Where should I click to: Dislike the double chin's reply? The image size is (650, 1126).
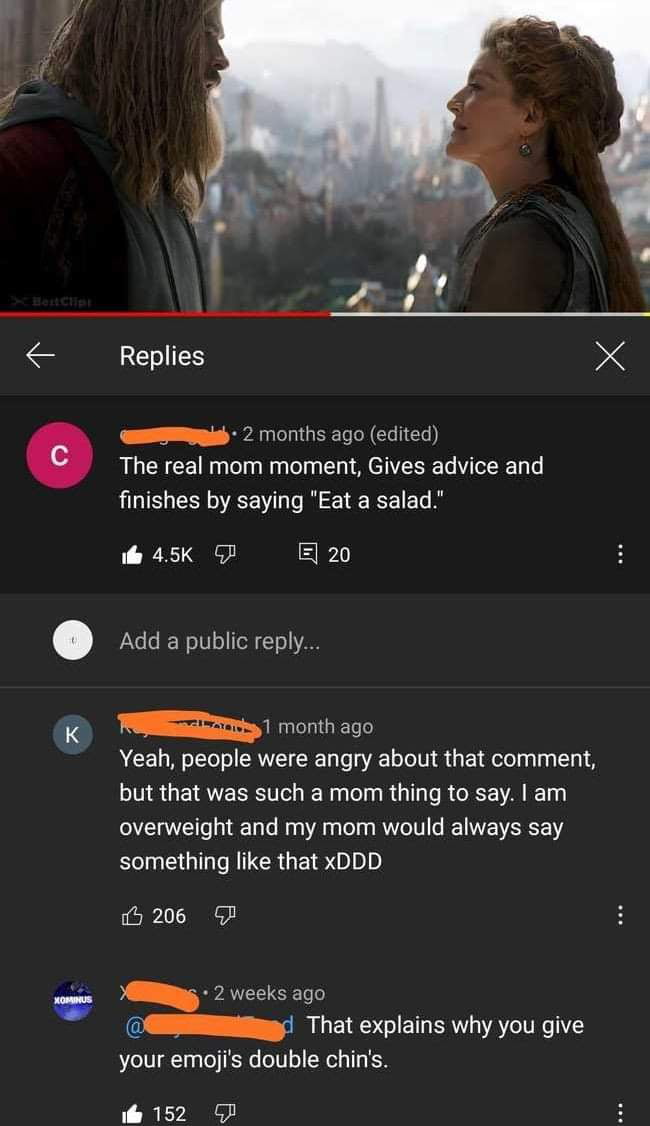pyautogui.click(x=226, y=1114)
